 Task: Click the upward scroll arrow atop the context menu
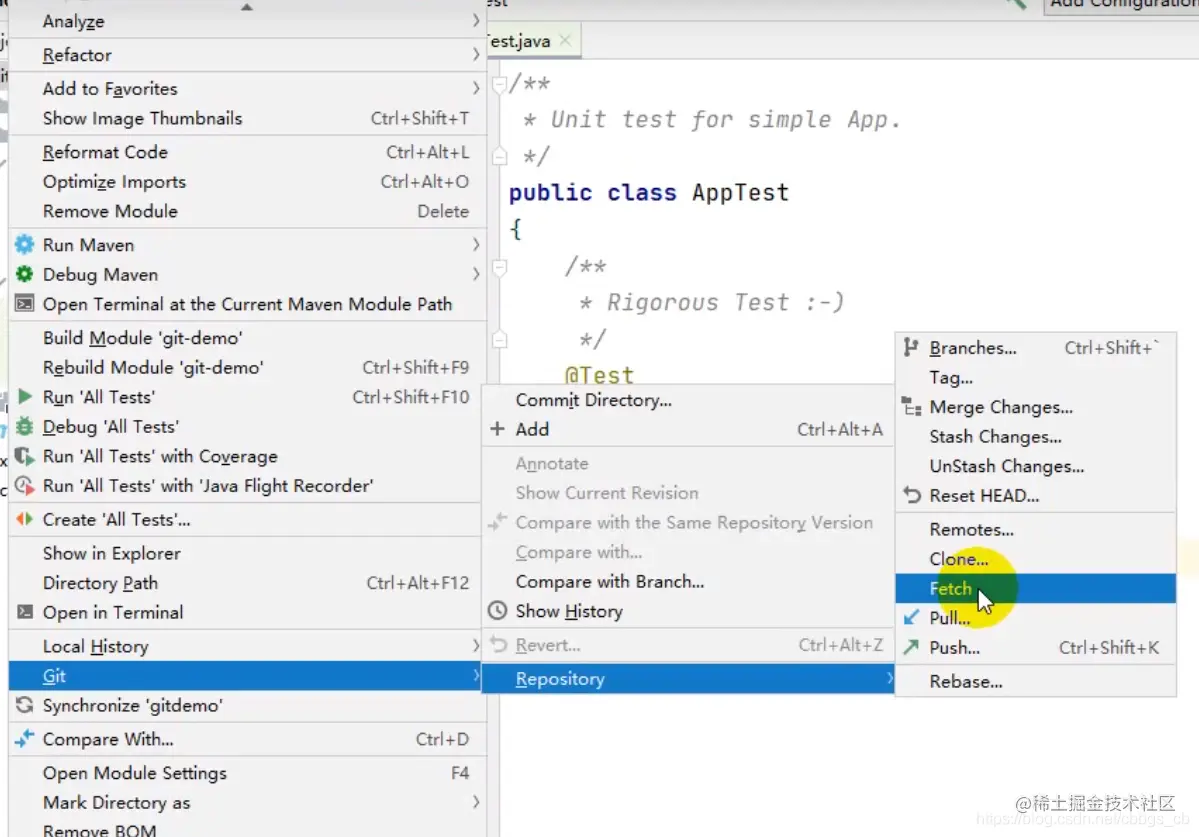pos(246,7)
